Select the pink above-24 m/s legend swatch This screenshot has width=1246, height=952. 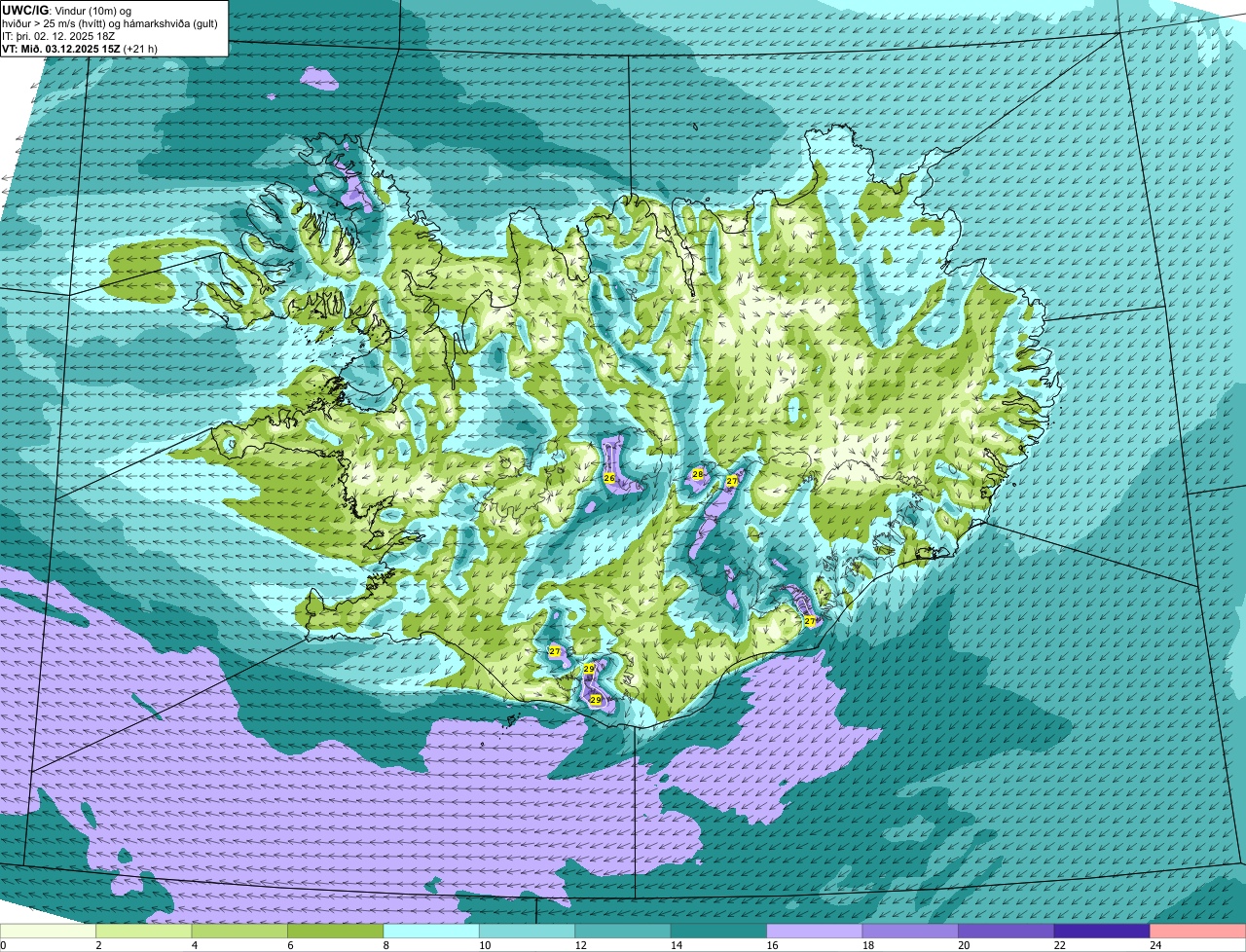[1197, 932]
